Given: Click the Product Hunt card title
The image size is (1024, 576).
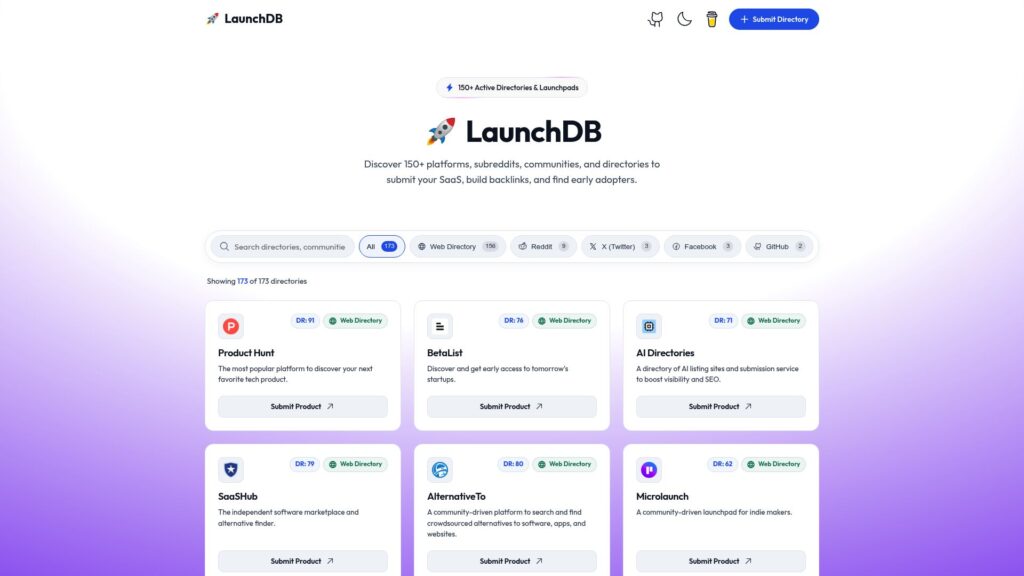Looking at the screenshot, I should tap(246, 353).
